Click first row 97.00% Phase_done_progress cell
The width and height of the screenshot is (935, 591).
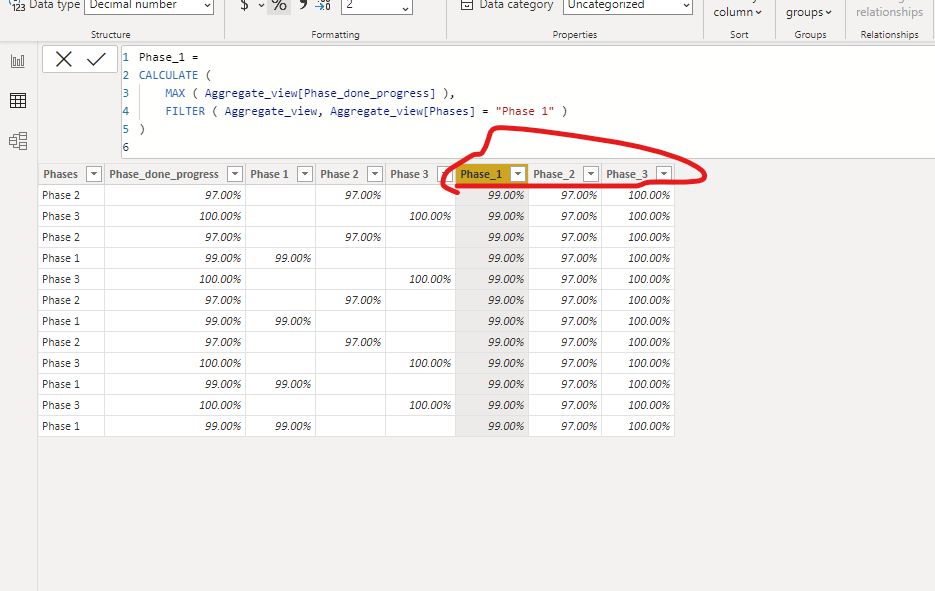point(175,195)
